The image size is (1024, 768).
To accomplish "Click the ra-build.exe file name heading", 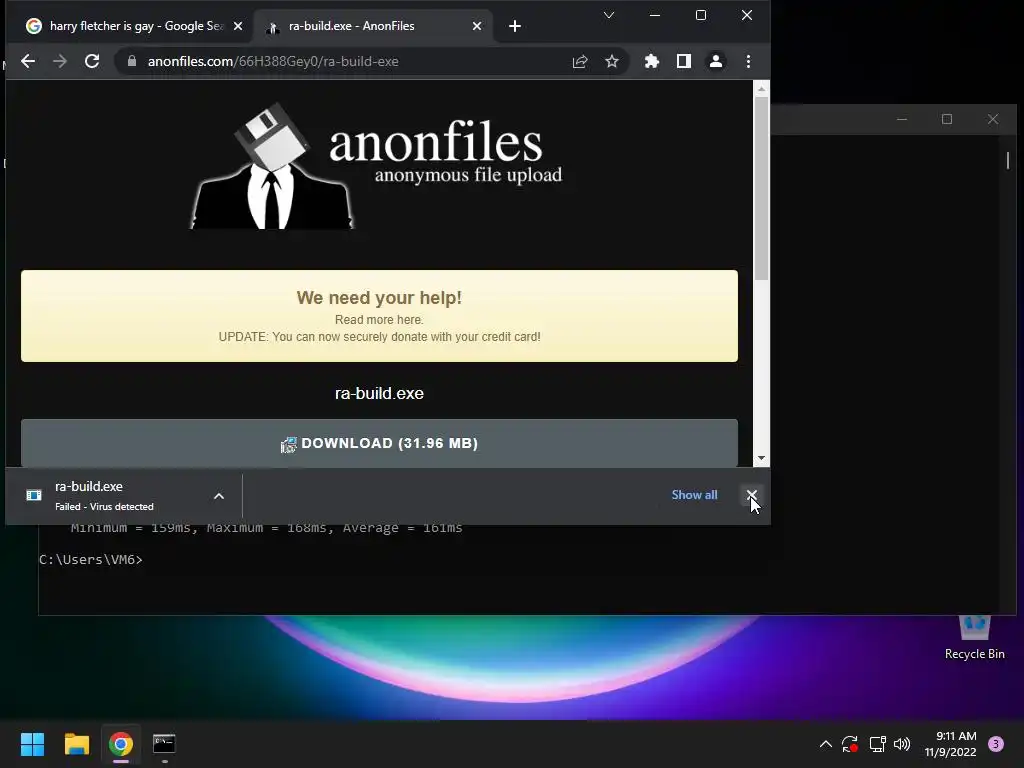I will pos(379,393).
